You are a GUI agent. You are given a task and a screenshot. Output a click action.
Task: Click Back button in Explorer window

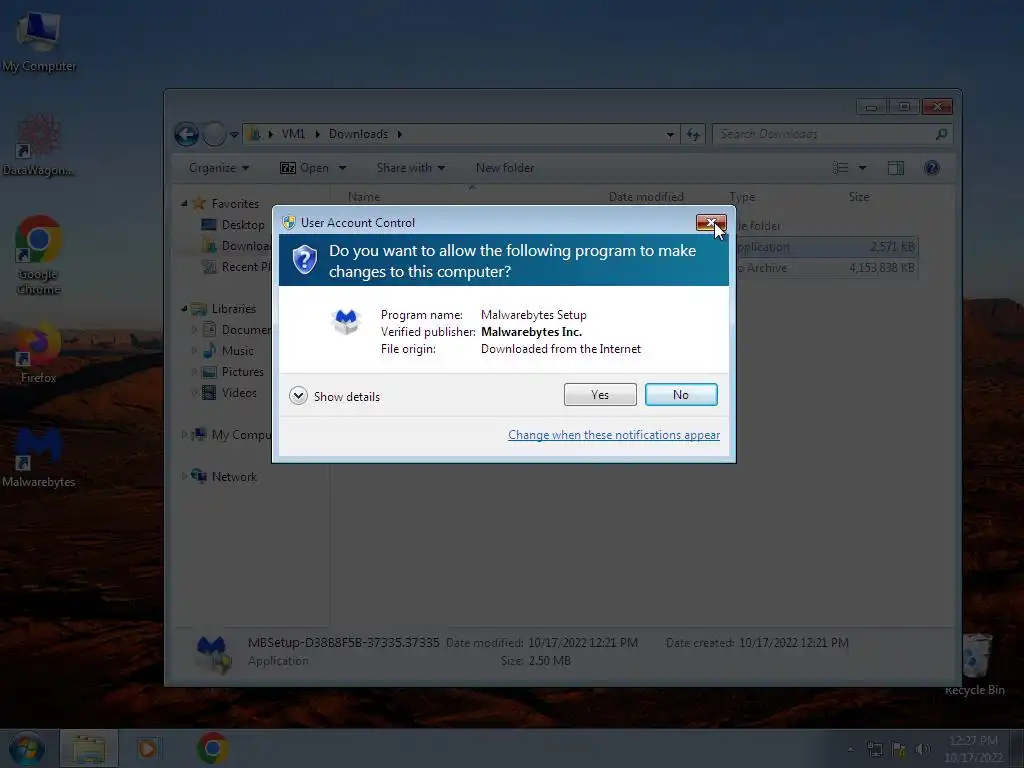[x=186, y=135]
